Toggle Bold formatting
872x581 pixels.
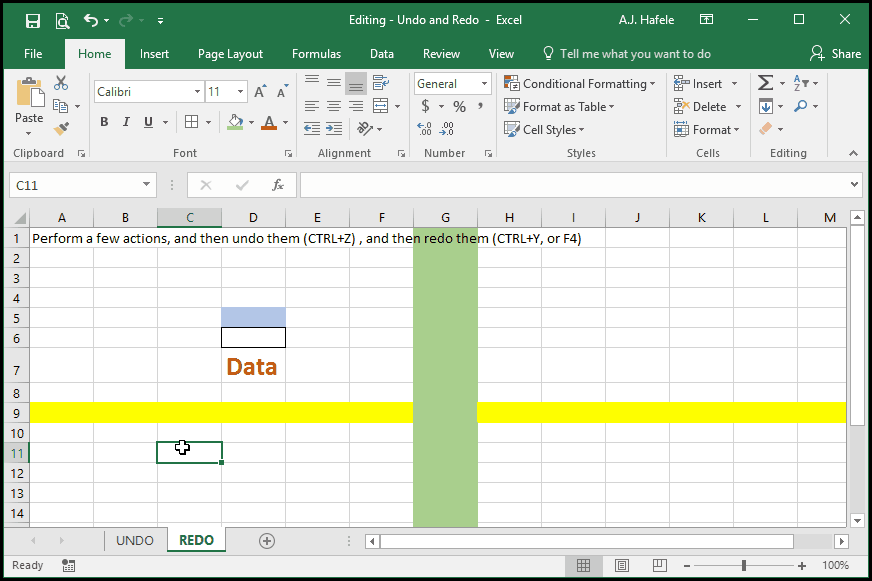(x=104, y=122)
